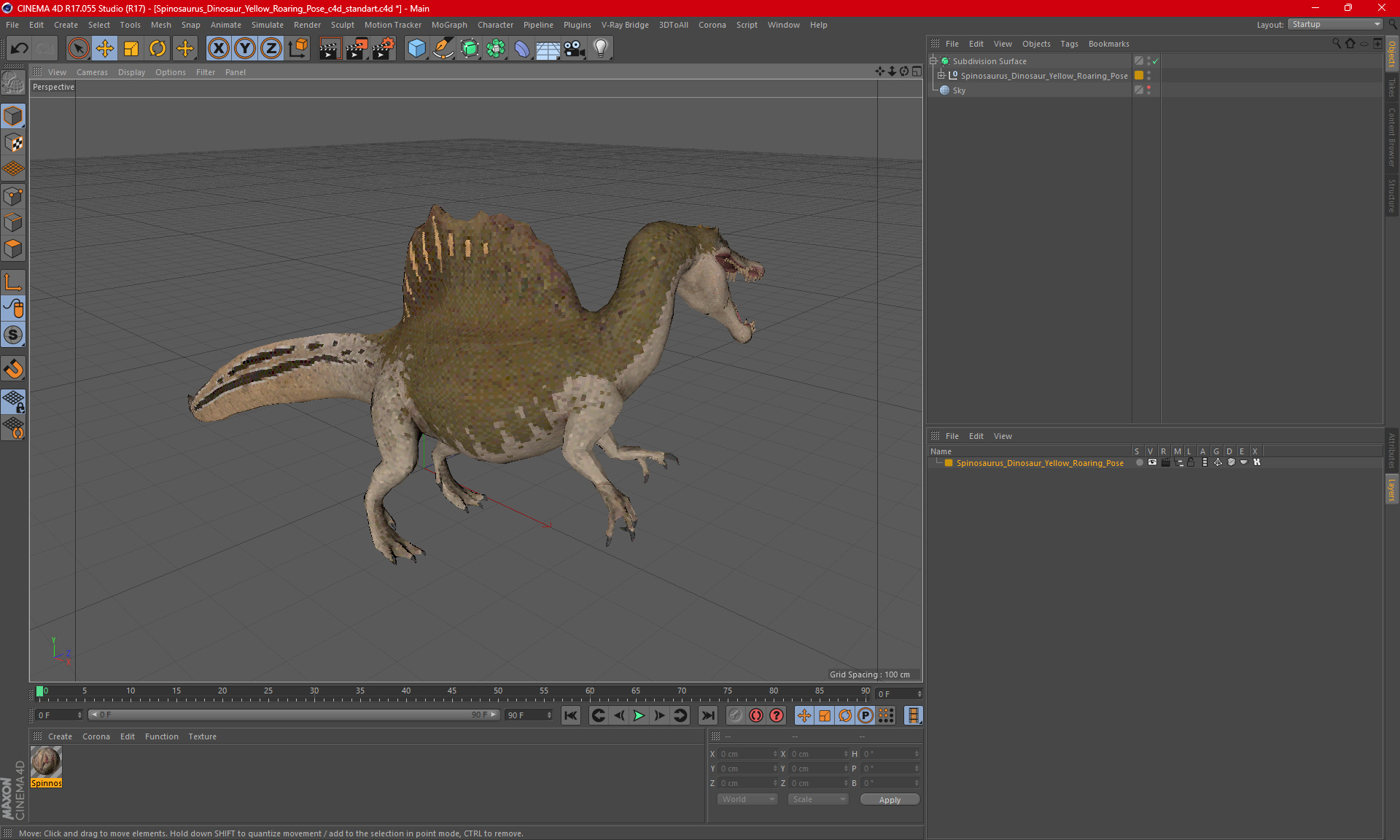Screen dimensions: 1400x840
Task: Toggle Z axis lock
Action: pos(271,49)
